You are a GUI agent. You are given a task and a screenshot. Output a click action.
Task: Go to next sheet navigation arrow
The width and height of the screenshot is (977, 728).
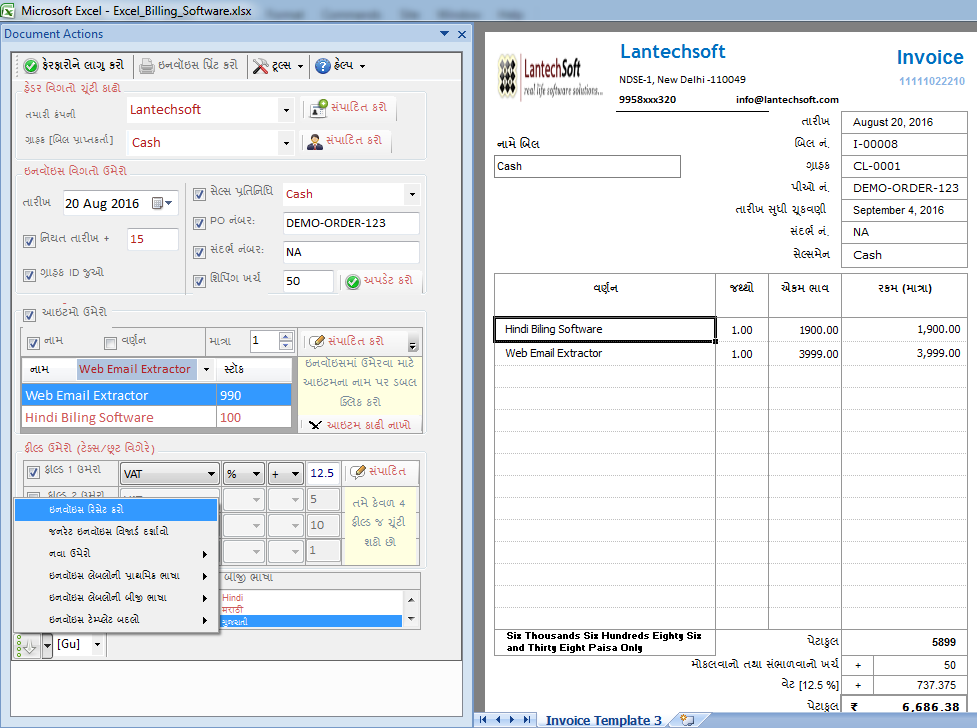click(x=512, y=719)
